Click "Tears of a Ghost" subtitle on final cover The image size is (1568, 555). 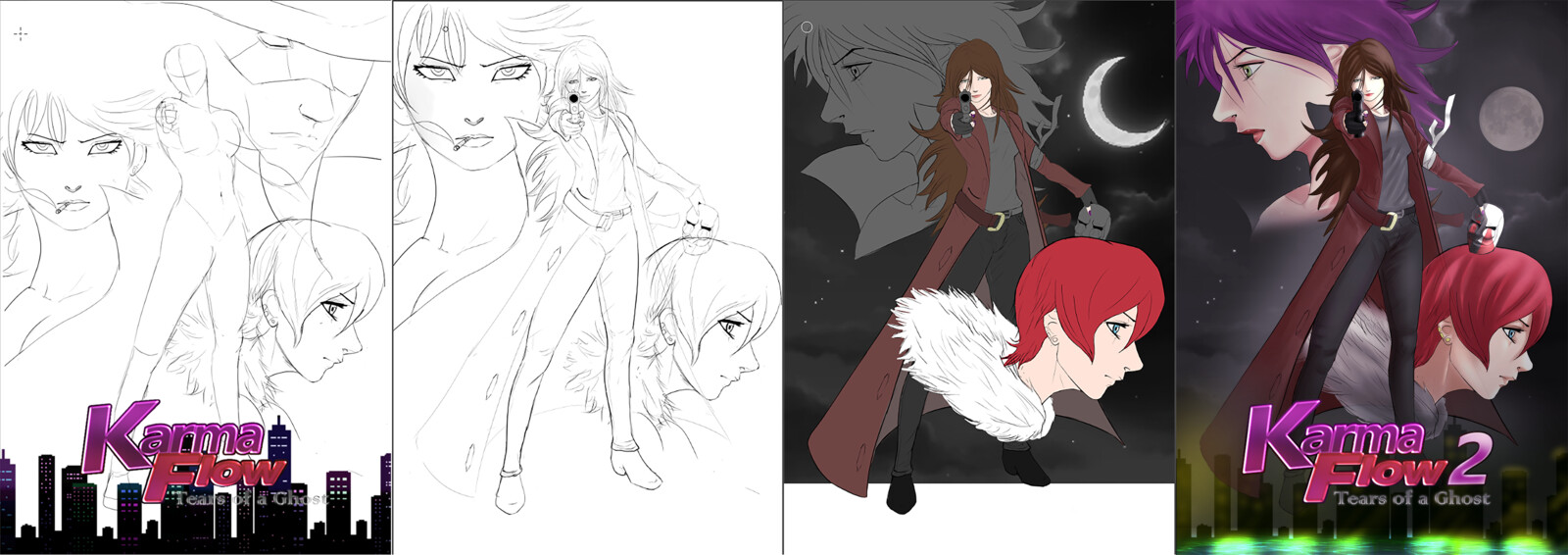click(x=1412, y=497)
